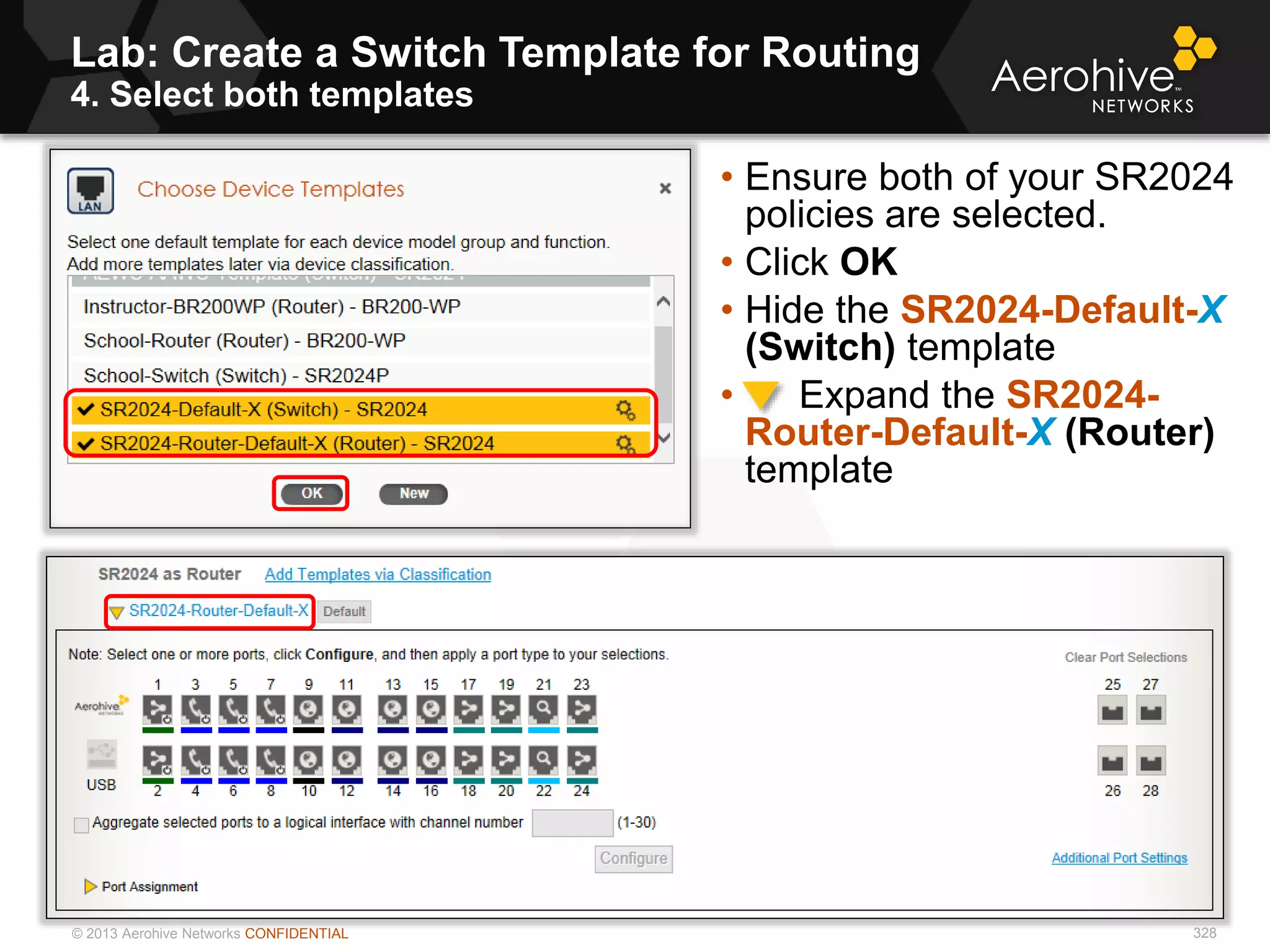Enable Aggregate selected ports checkbox
The height and width of the screenshot is (952, 1270).
[x=81, y=825]
